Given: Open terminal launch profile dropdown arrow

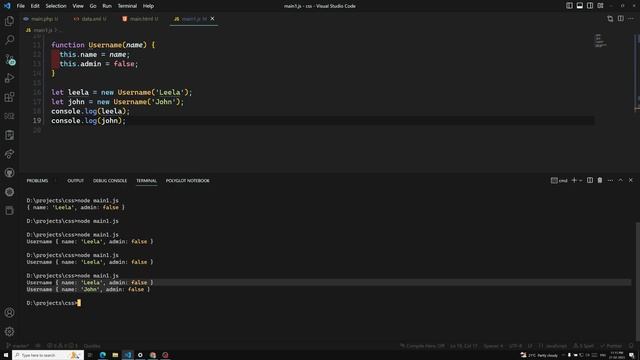Looking at the screenshot, I should 580,180.
